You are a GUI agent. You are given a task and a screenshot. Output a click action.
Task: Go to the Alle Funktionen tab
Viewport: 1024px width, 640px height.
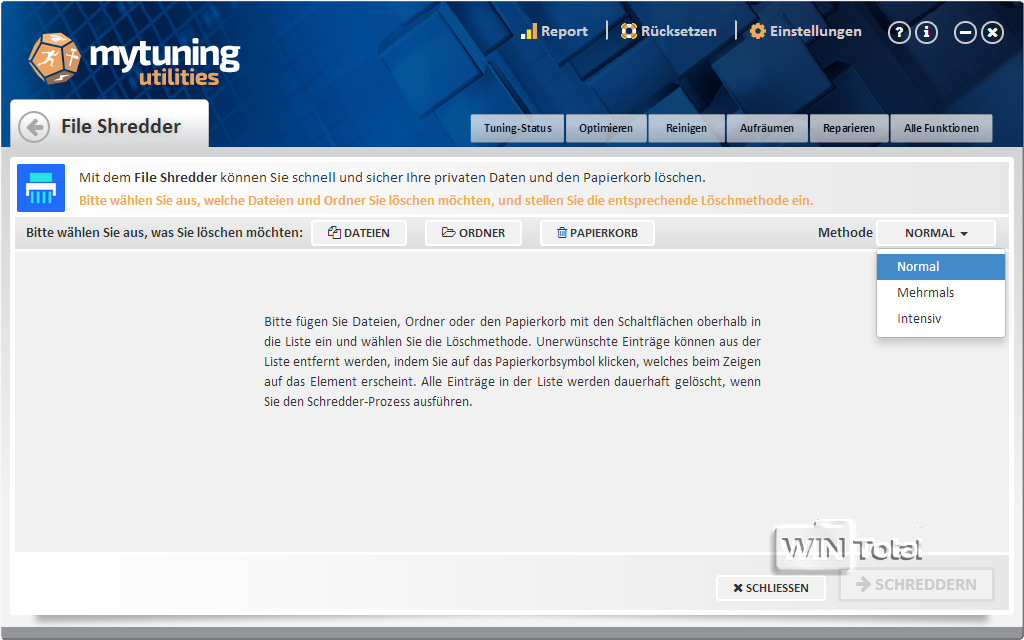click(941, 128)
